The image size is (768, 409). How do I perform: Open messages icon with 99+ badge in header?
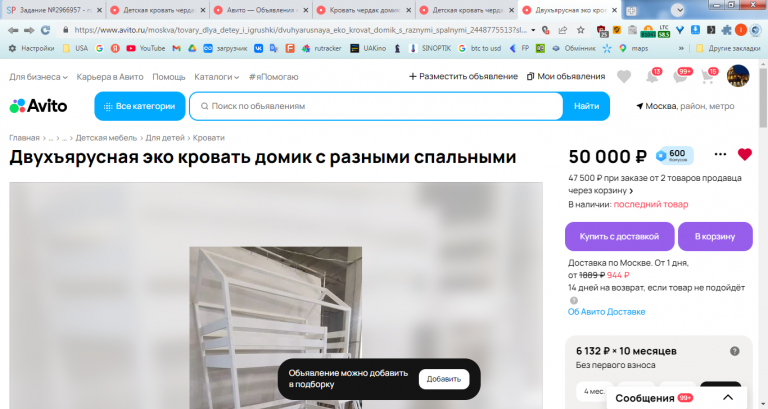click(682, 76)
